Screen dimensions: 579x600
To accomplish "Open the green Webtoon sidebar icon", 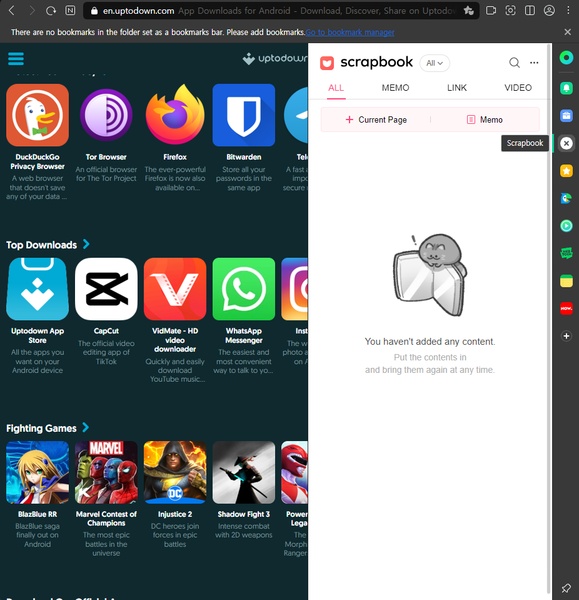I will 566,253.
